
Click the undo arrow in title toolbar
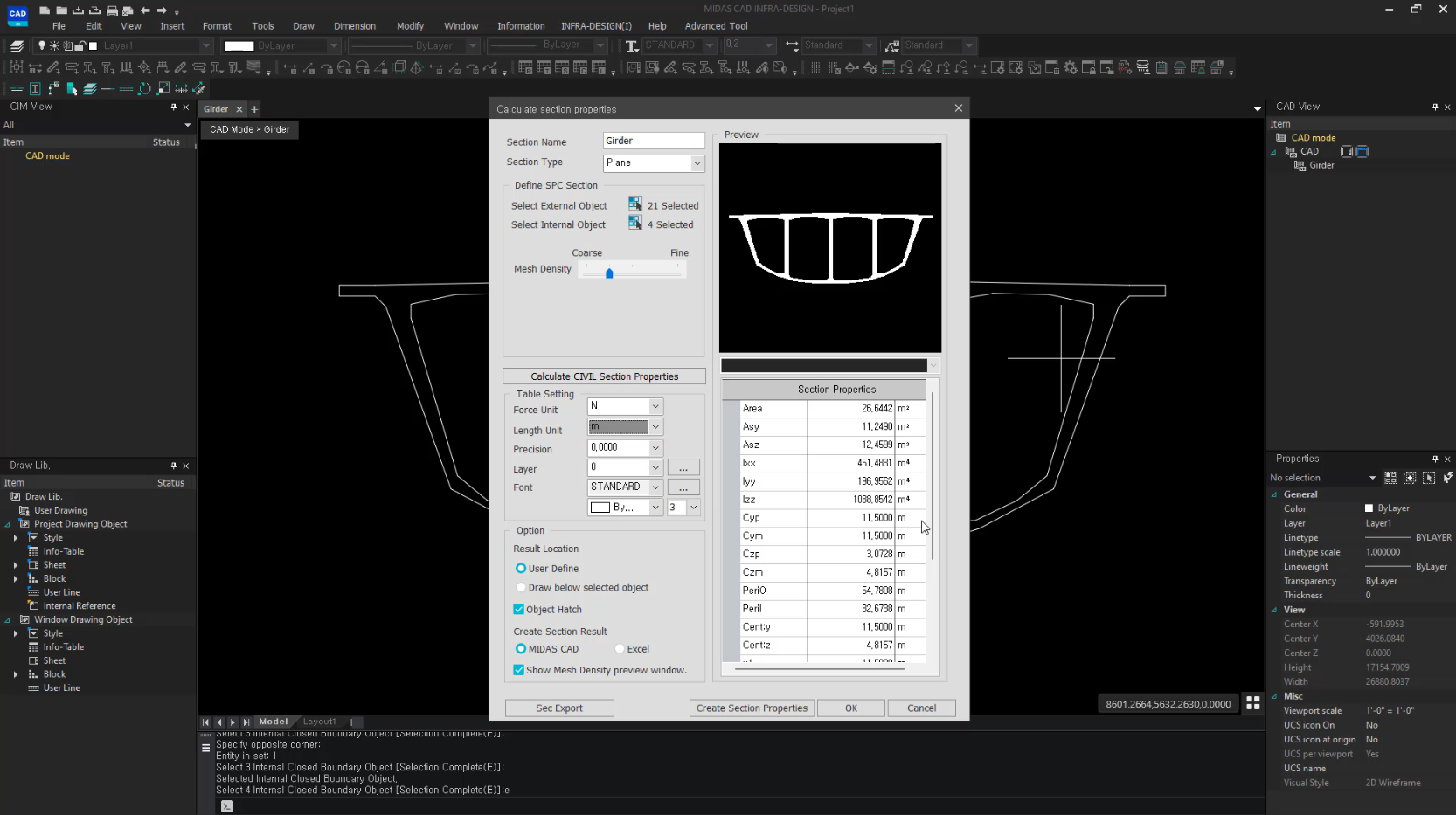[145, 10]
